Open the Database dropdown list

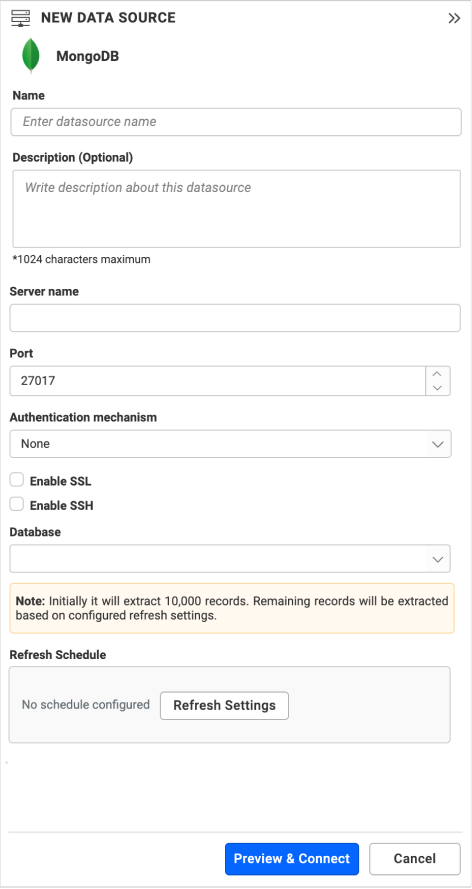click(x=230, y=559)
